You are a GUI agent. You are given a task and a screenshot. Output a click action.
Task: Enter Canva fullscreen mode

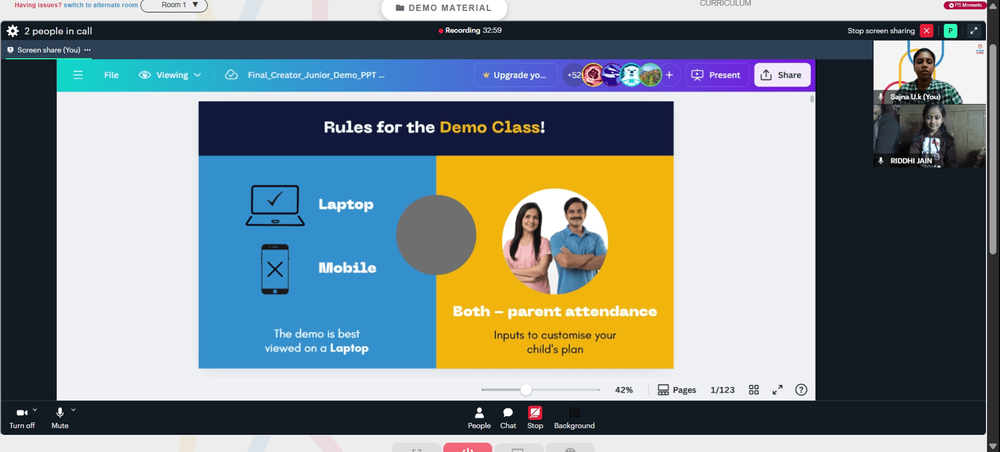777,390
